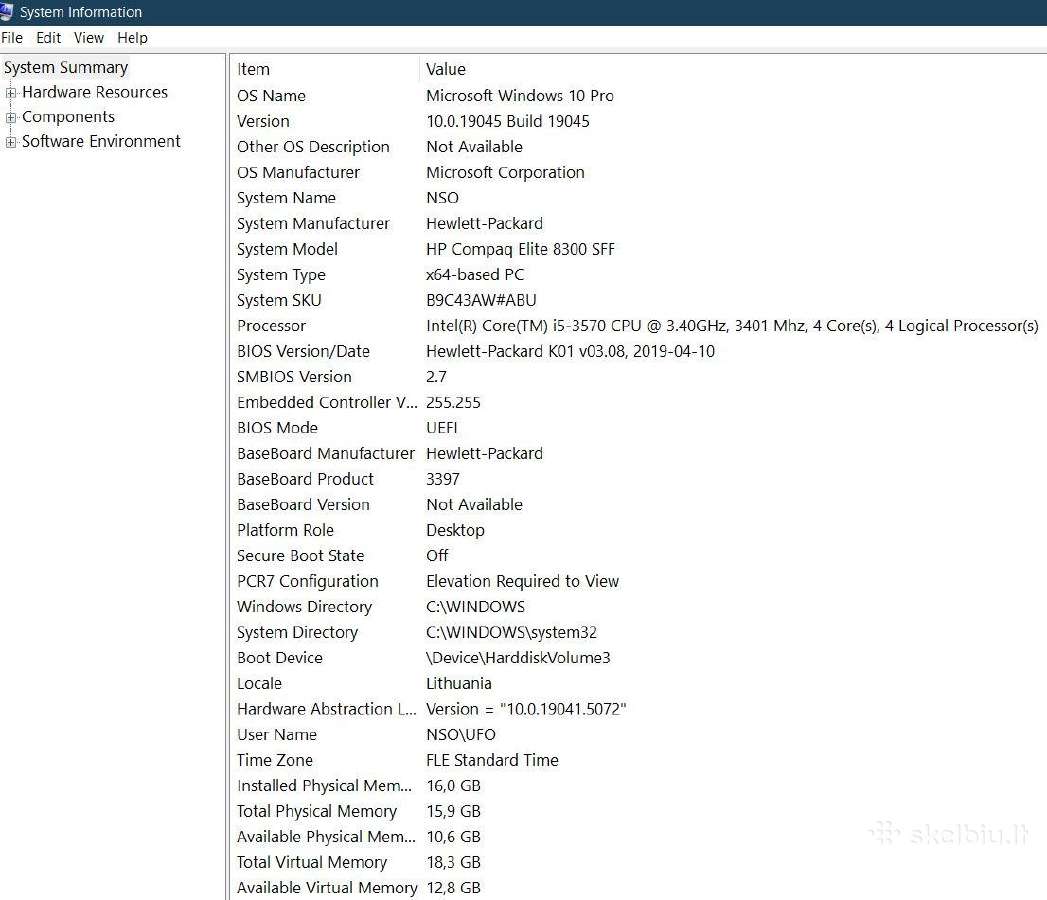
Task: Open the View menu
Action: pos(89,38)
